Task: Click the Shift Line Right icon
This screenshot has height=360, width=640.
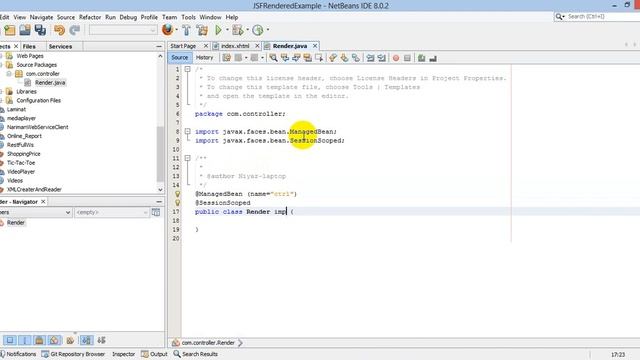Action: tap(382, 58)
